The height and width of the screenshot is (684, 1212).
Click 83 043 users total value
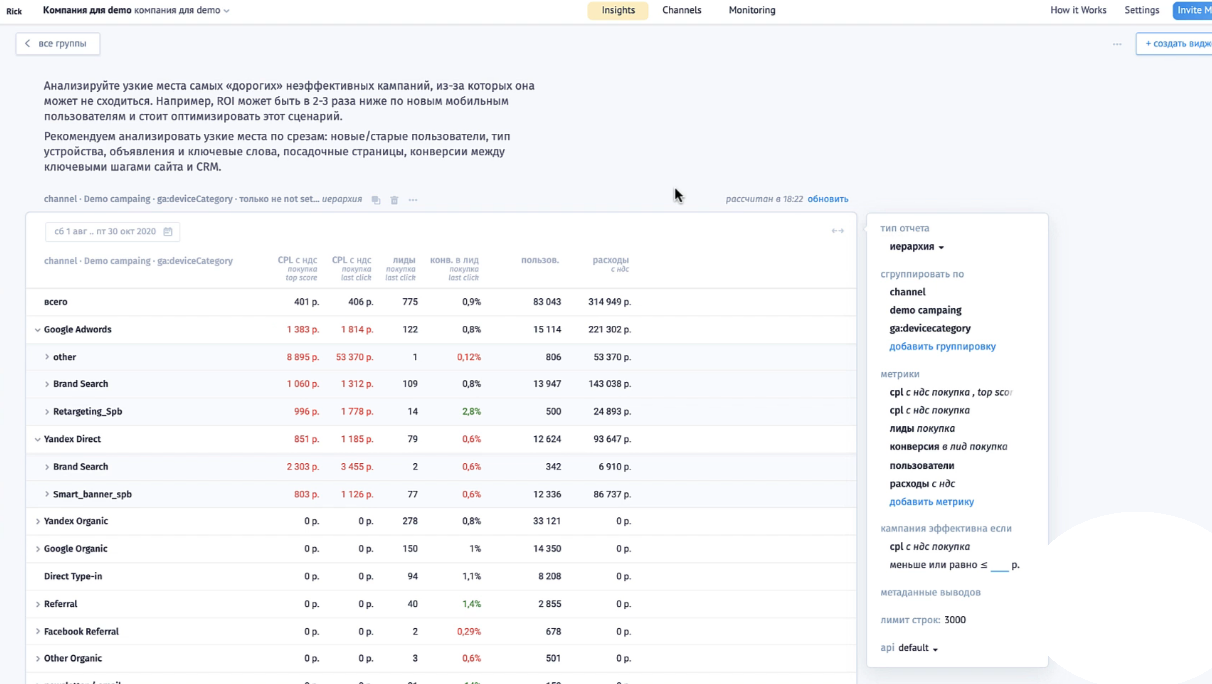tap(546, 302)
